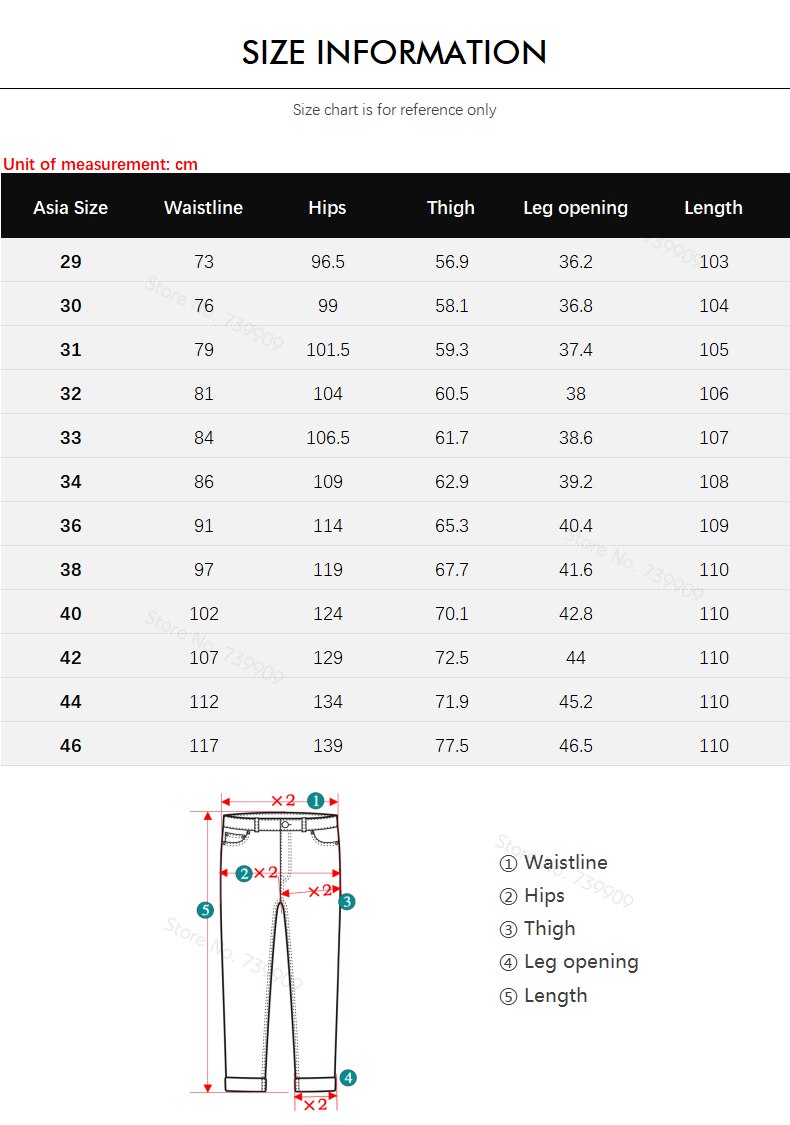Select the Waistline column header
Viewport: 790px width, 1125px height.
(203, 208)
